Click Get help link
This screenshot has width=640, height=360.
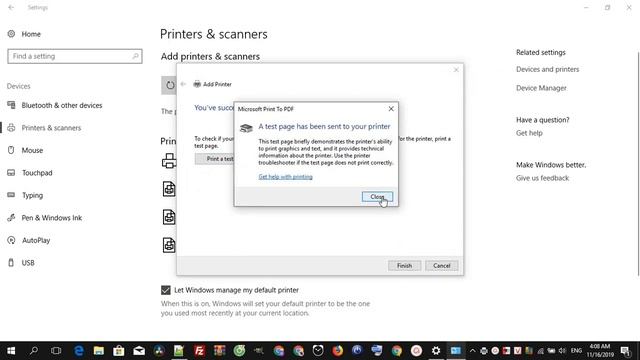tap(529, 133)
